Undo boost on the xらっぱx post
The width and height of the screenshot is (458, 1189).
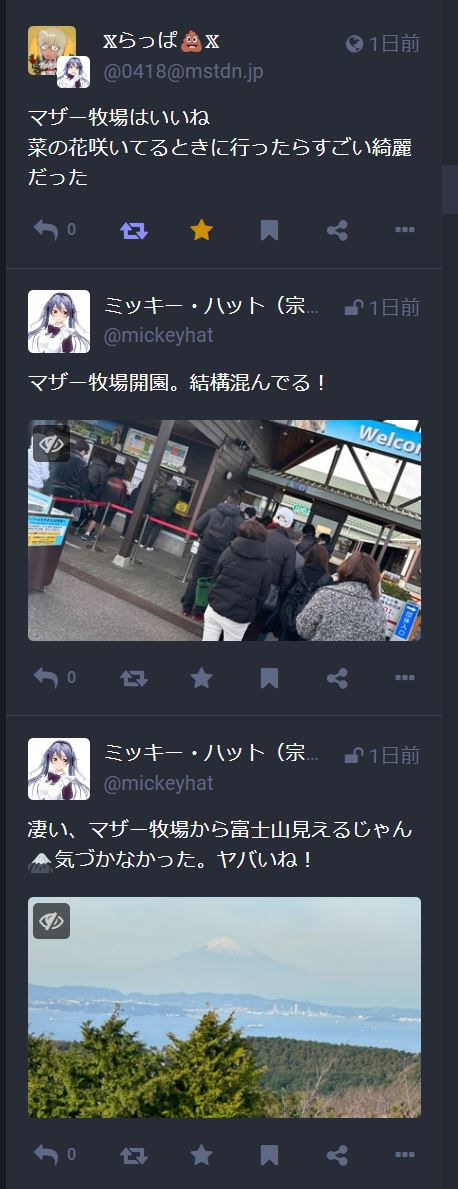pyautogui.click(x=133, y=230)
